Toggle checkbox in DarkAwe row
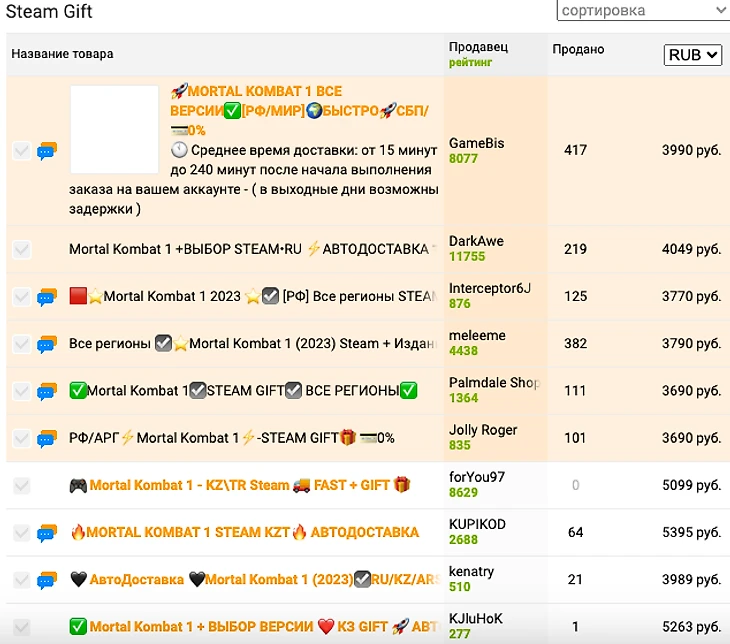 click(x=21, y=249)
